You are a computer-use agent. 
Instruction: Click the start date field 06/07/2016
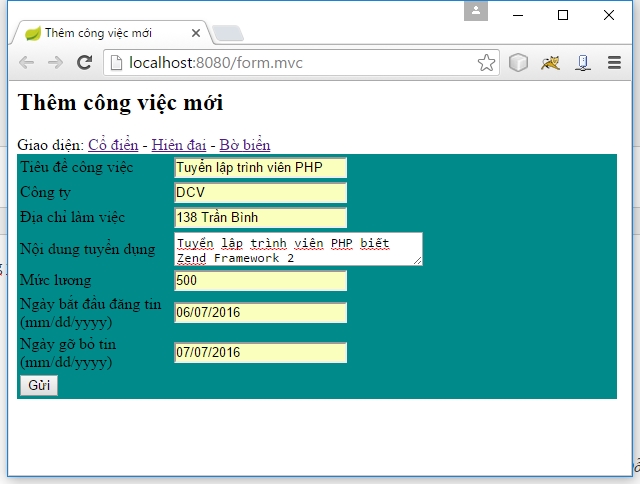pos(260,313)
